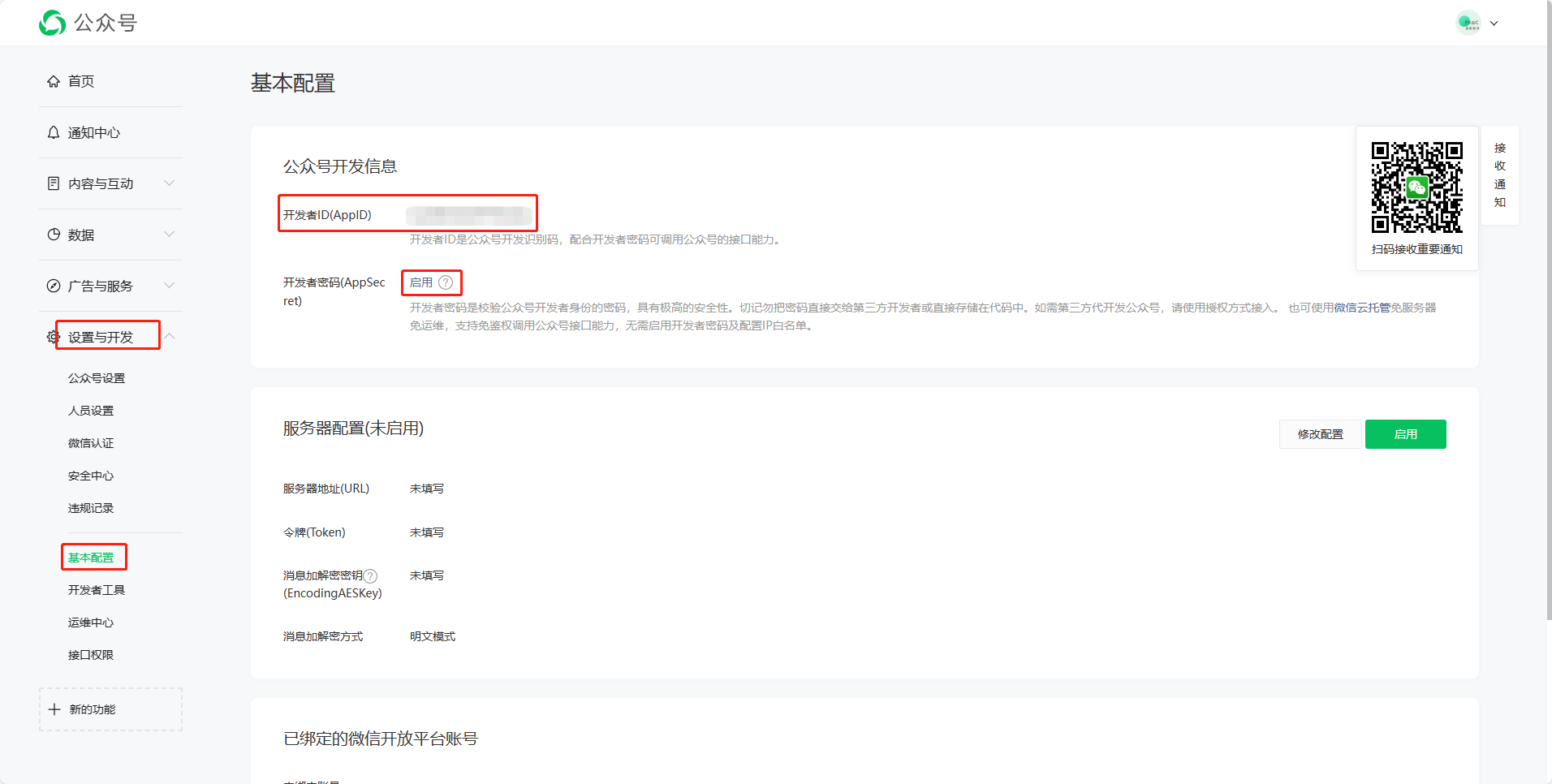
Task: Click the pie chart icon for 数据
Action: [x=54, y=235]
